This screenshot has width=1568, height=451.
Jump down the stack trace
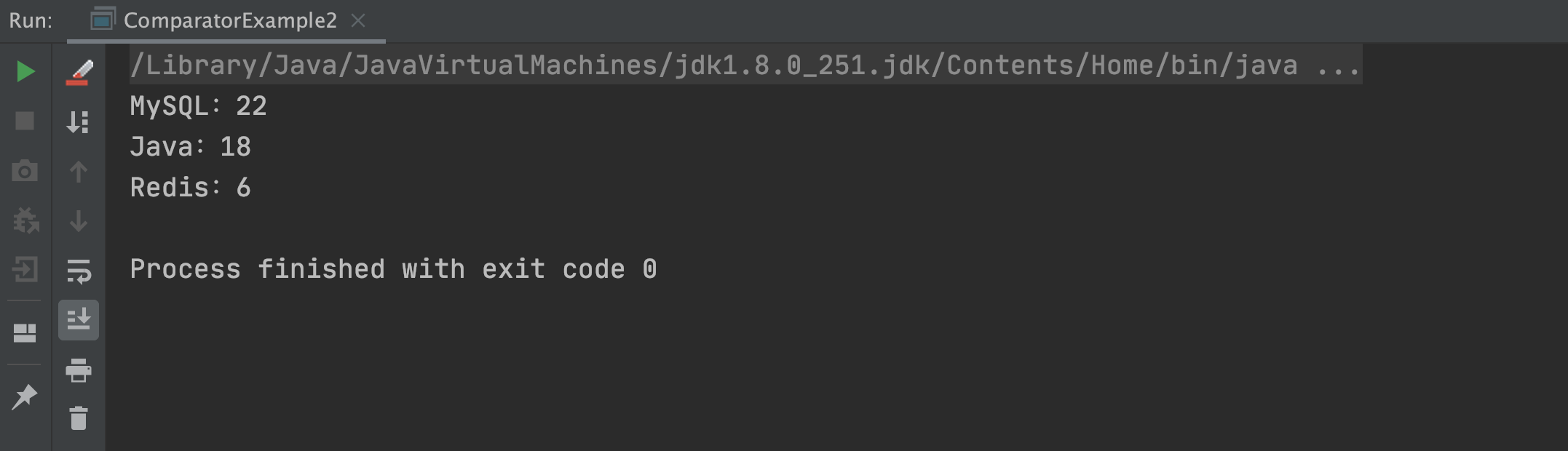pyautogui.click(x=78, y=221)
